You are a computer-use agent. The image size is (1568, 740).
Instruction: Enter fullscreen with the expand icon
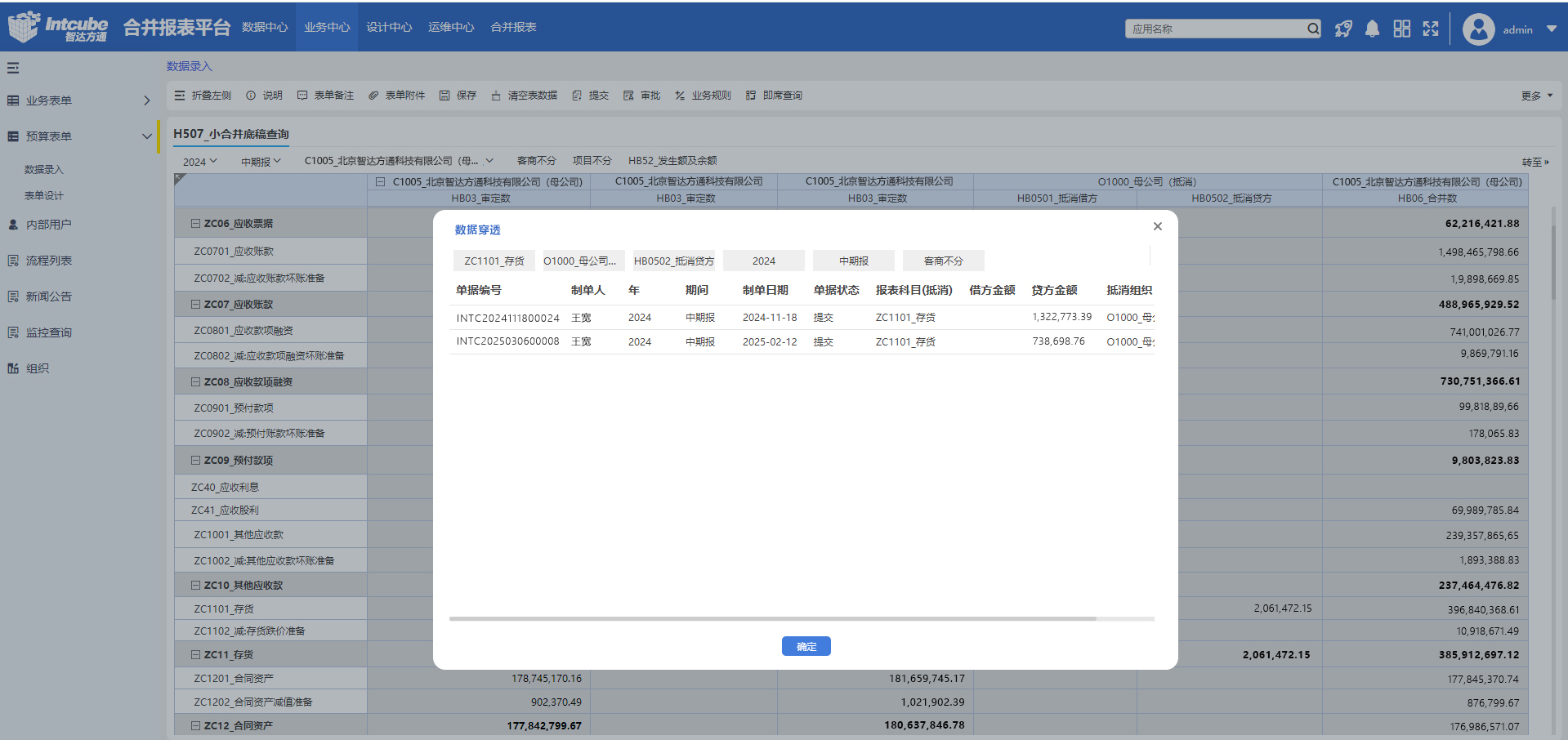tap(1431, 29)
